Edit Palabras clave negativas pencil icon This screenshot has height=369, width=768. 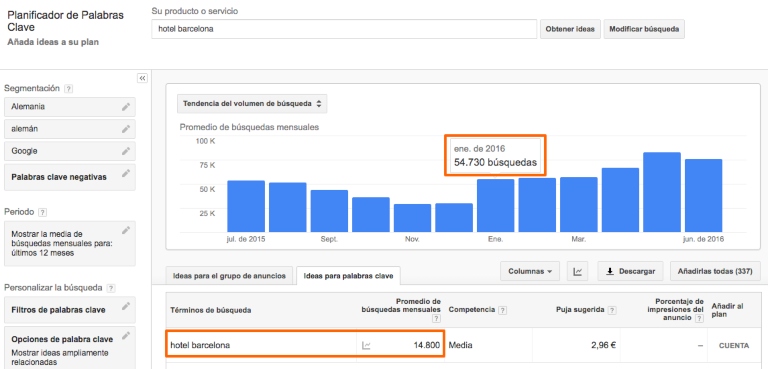point(126,173)
